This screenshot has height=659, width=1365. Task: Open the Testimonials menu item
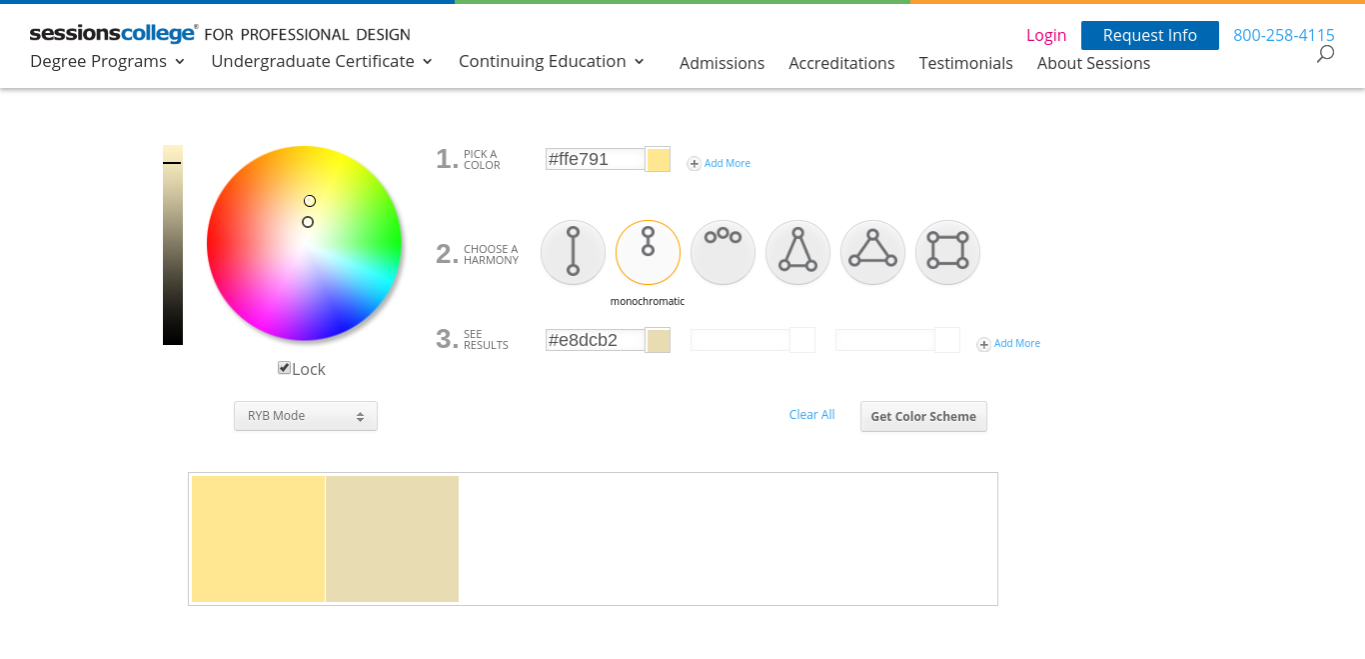965,63
